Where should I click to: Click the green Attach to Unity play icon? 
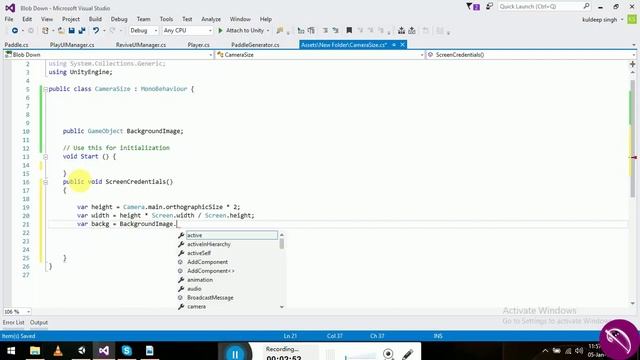pyautogui.click(x=220, y=31)
